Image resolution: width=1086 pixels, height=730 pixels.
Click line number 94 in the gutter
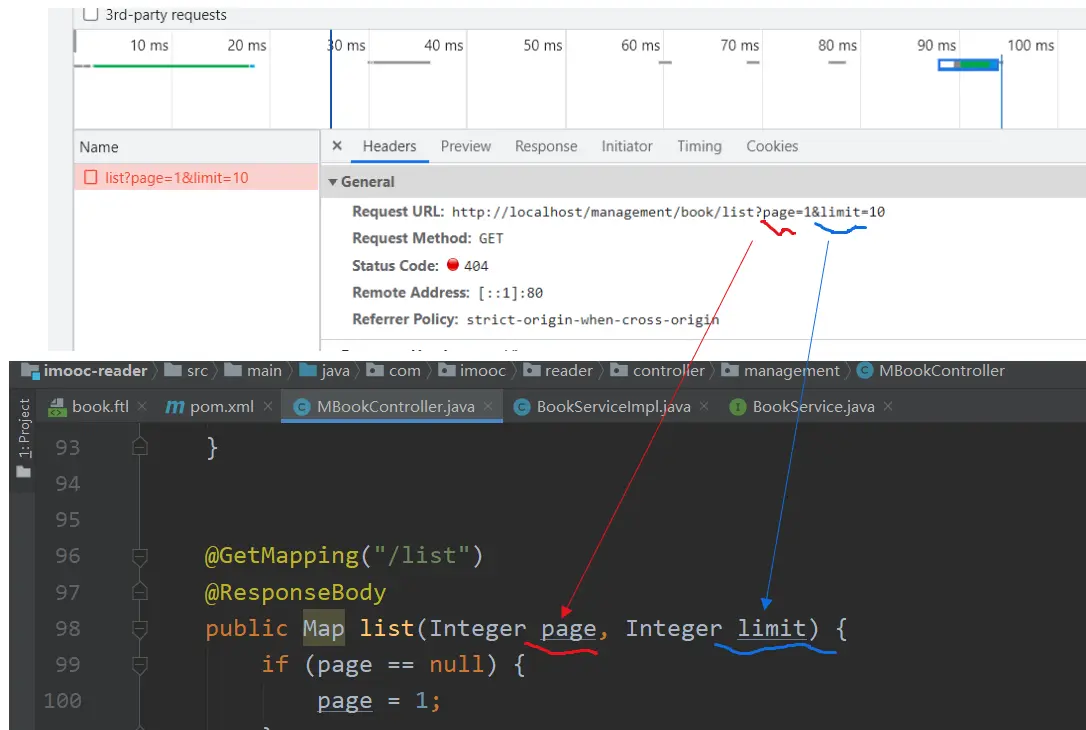[x=68, y=483]
